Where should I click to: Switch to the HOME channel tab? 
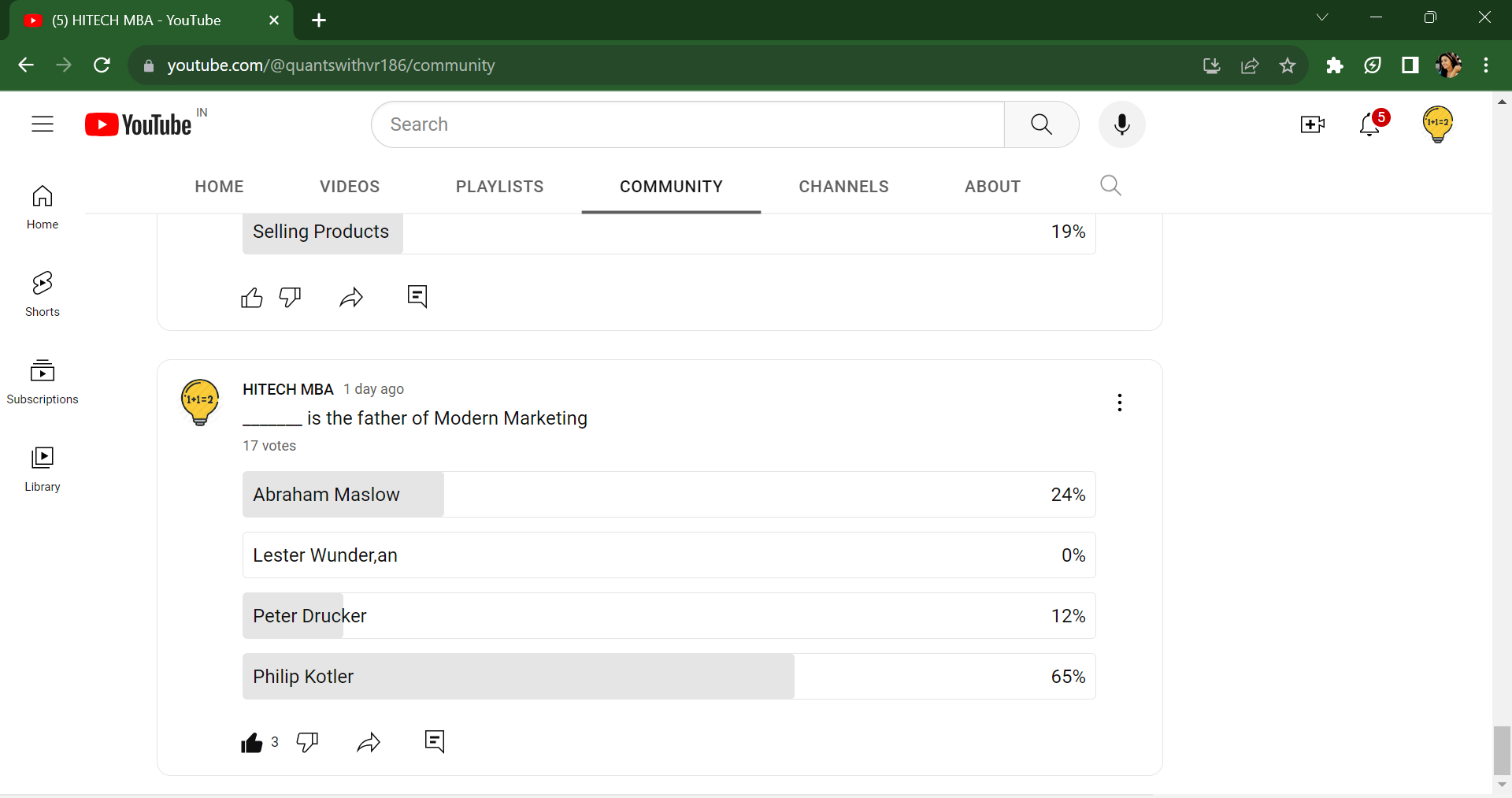[219, 187]
